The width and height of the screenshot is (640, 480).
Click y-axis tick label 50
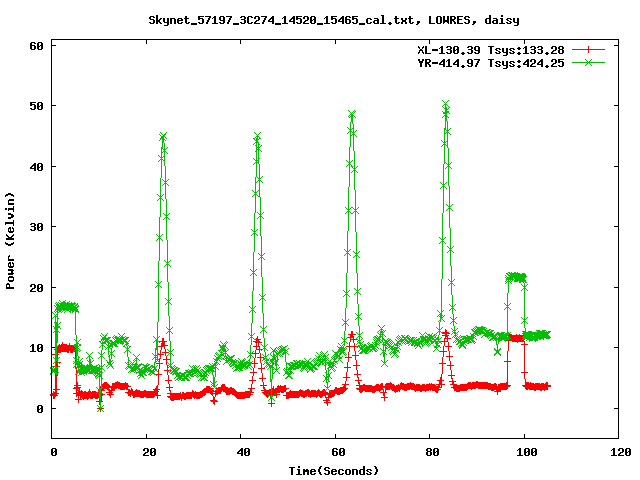point(36,106)
